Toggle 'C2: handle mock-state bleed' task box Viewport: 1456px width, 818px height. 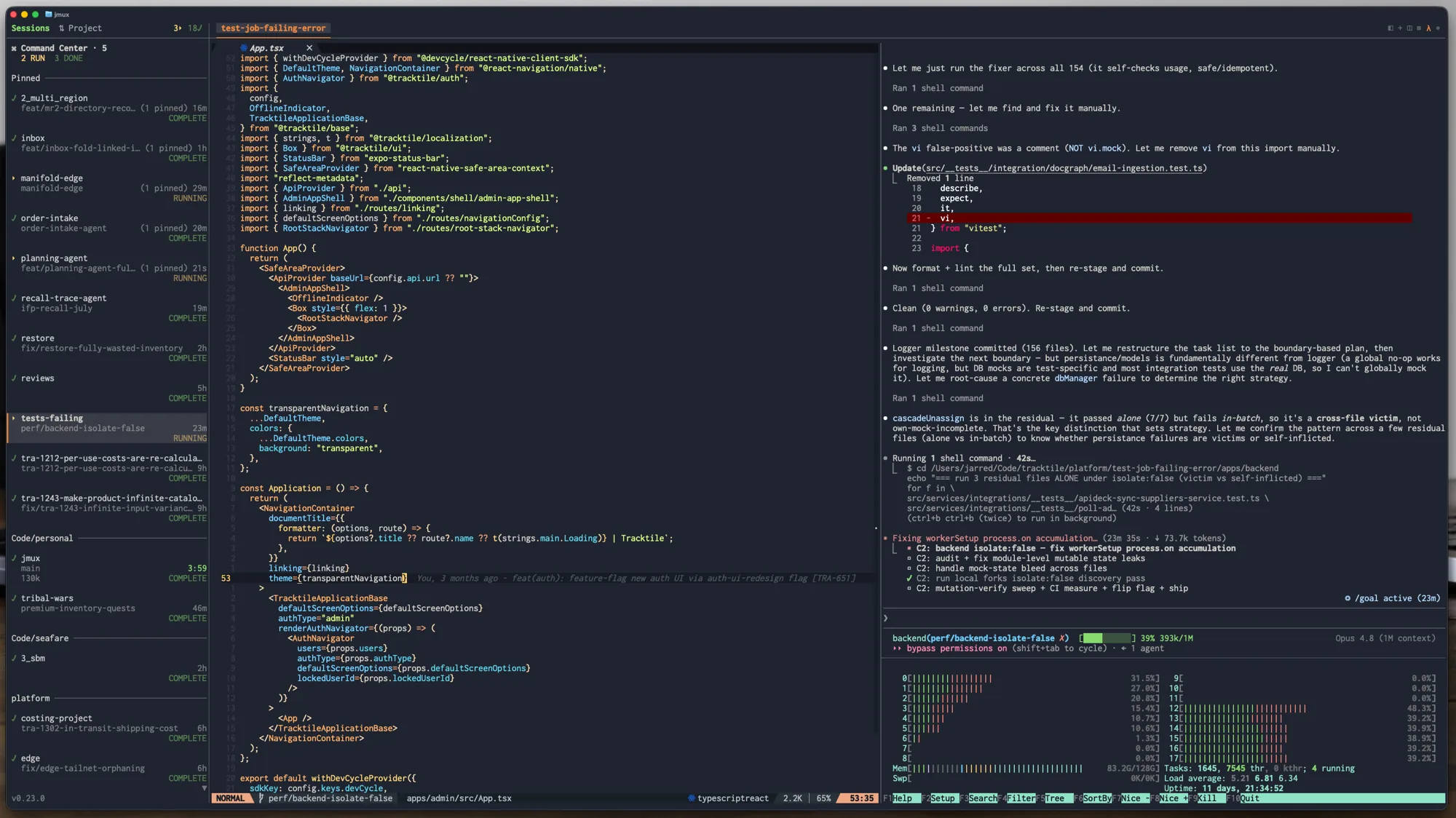(909, 568)
